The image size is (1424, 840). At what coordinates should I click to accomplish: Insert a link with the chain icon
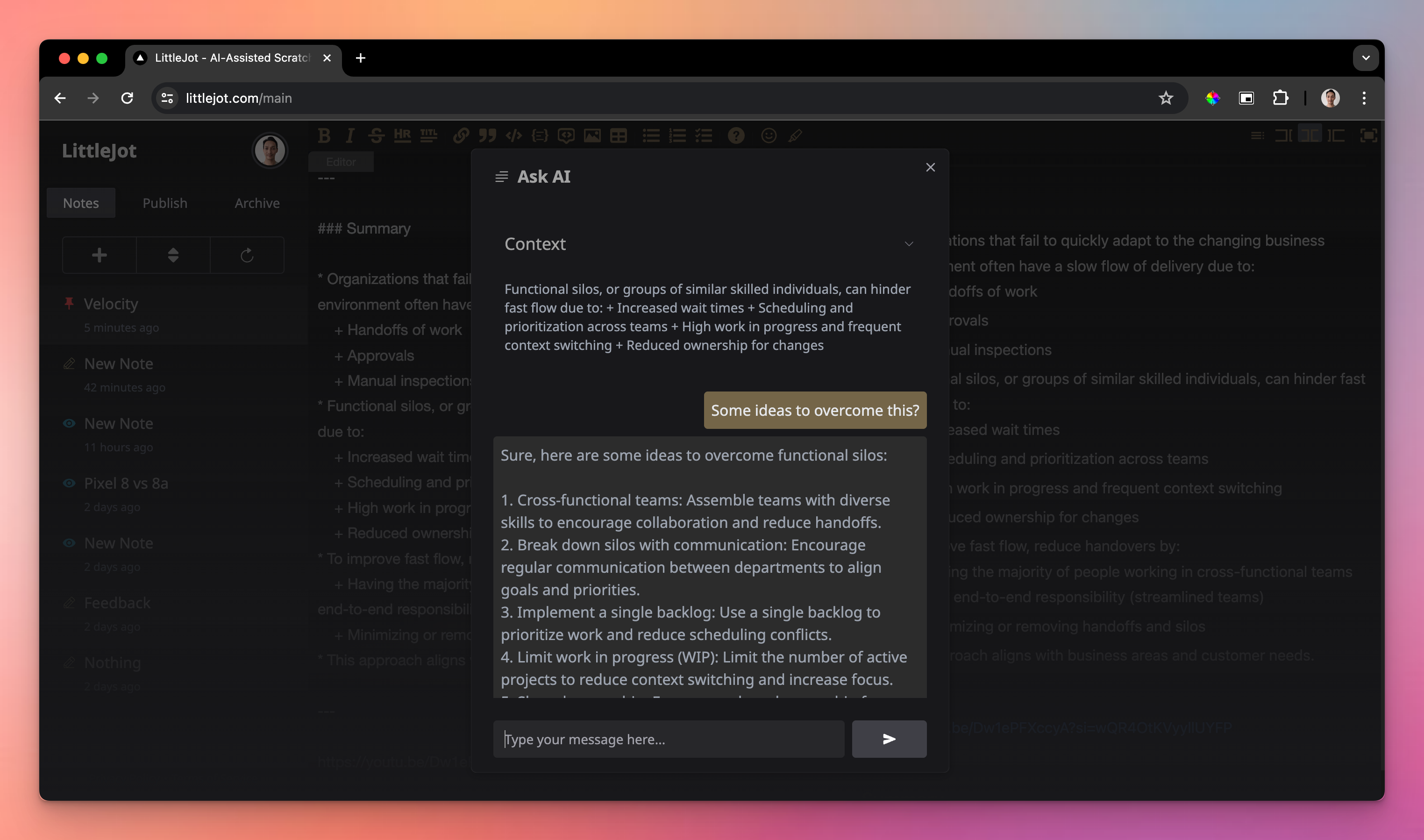click(x=461, y=135)
